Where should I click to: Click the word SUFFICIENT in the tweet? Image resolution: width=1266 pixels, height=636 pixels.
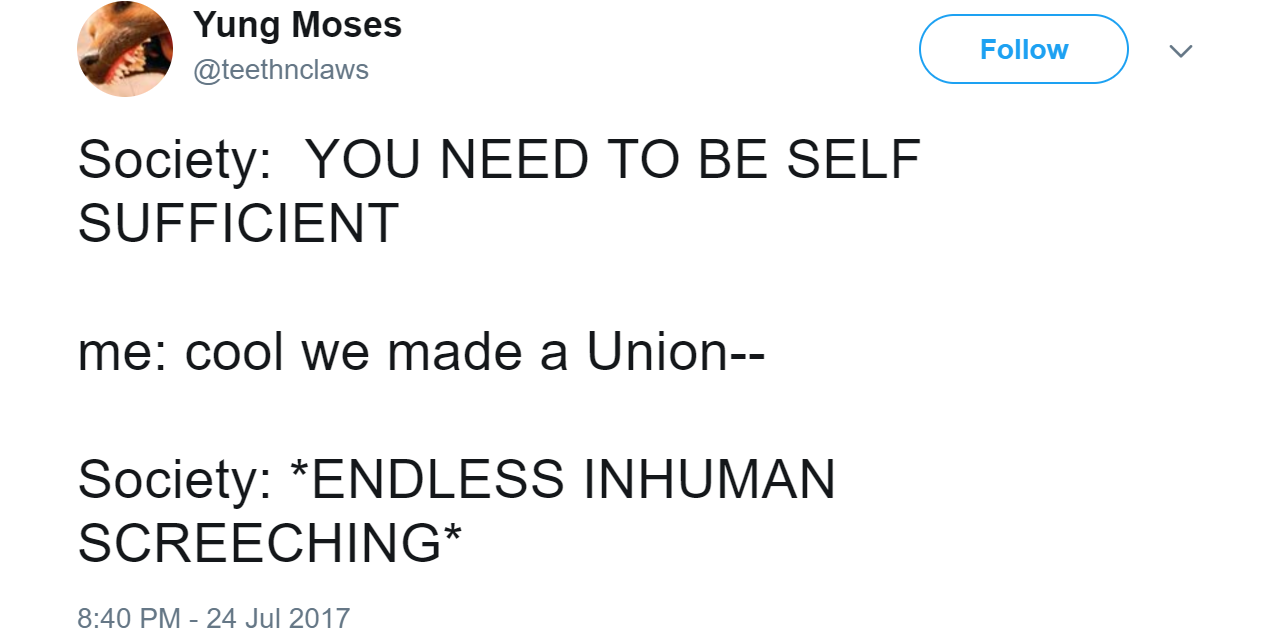238,223
